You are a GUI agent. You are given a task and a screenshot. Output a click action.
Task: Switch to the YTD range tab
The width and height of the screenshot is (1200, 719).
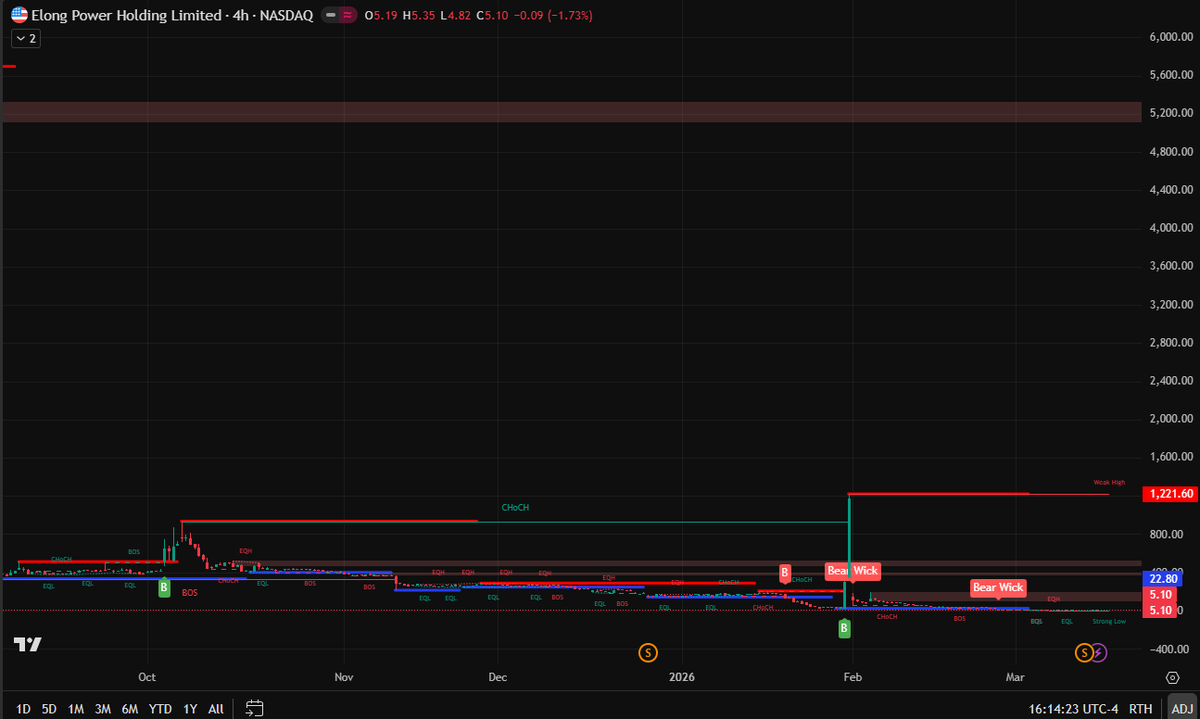coord(159,707)
